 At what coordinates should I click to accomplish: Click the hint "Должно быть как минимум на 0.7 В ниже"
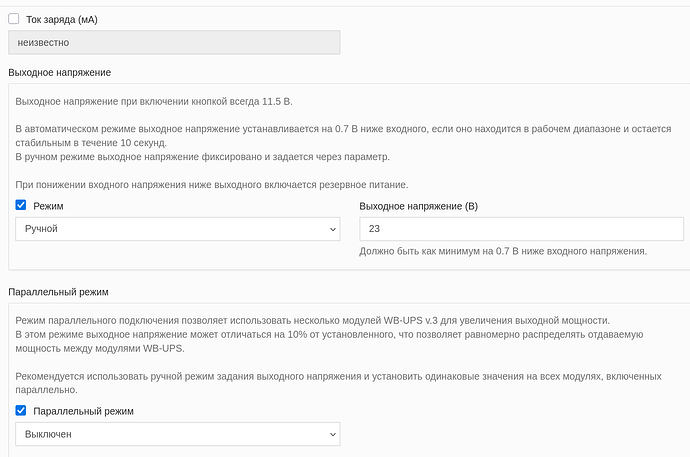[502, 251]
